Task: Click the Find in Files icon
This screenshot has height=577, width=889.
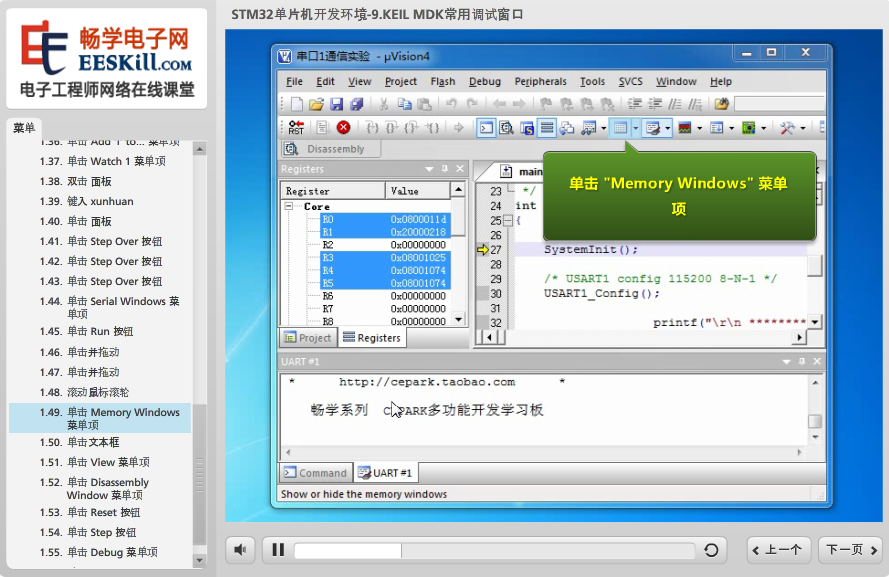Action: (x=721, y=104)
